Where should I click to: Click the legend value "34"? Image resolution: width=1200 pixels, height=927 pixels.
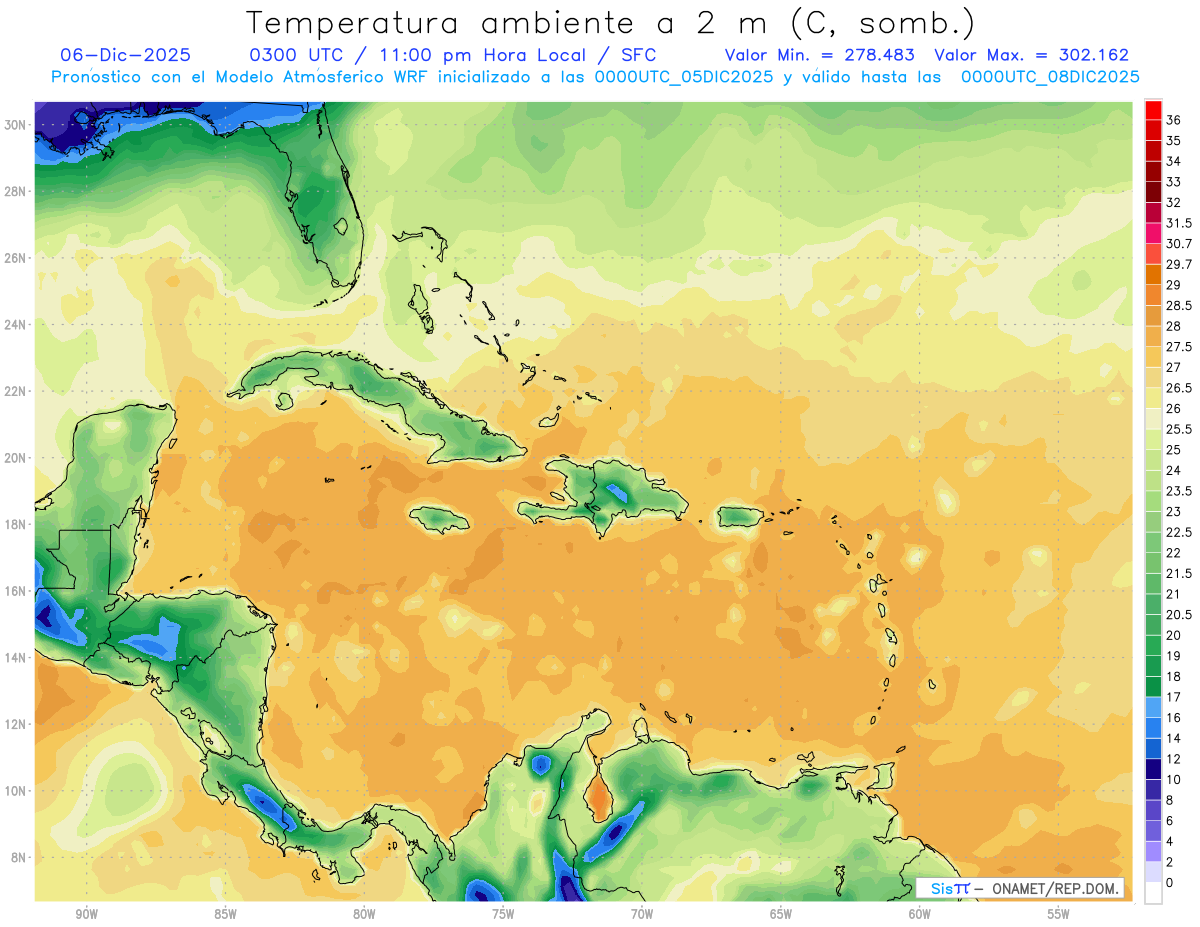pos(1174,161)
